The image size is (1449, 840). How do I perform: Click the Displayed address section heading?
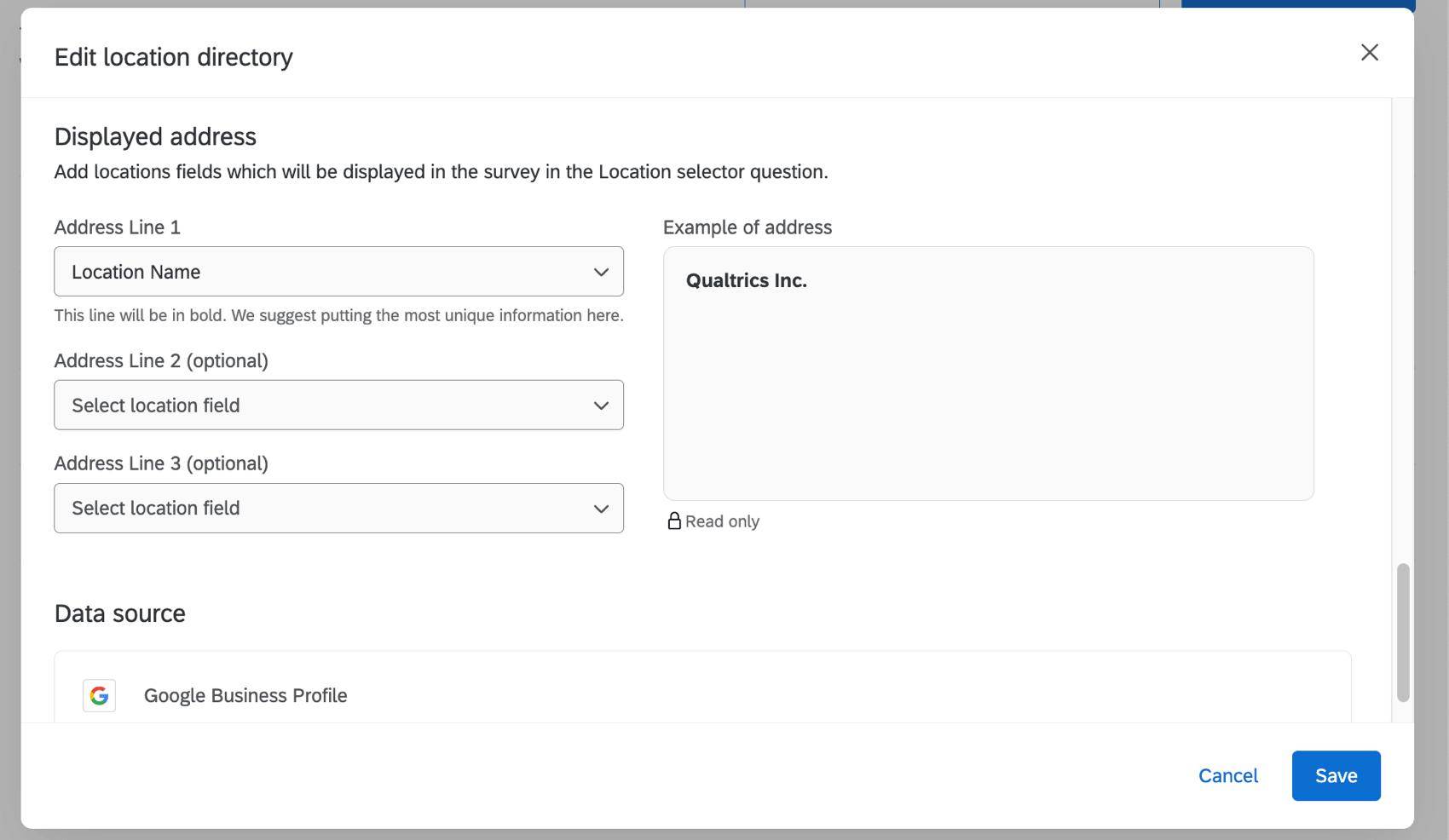point(155,135)
